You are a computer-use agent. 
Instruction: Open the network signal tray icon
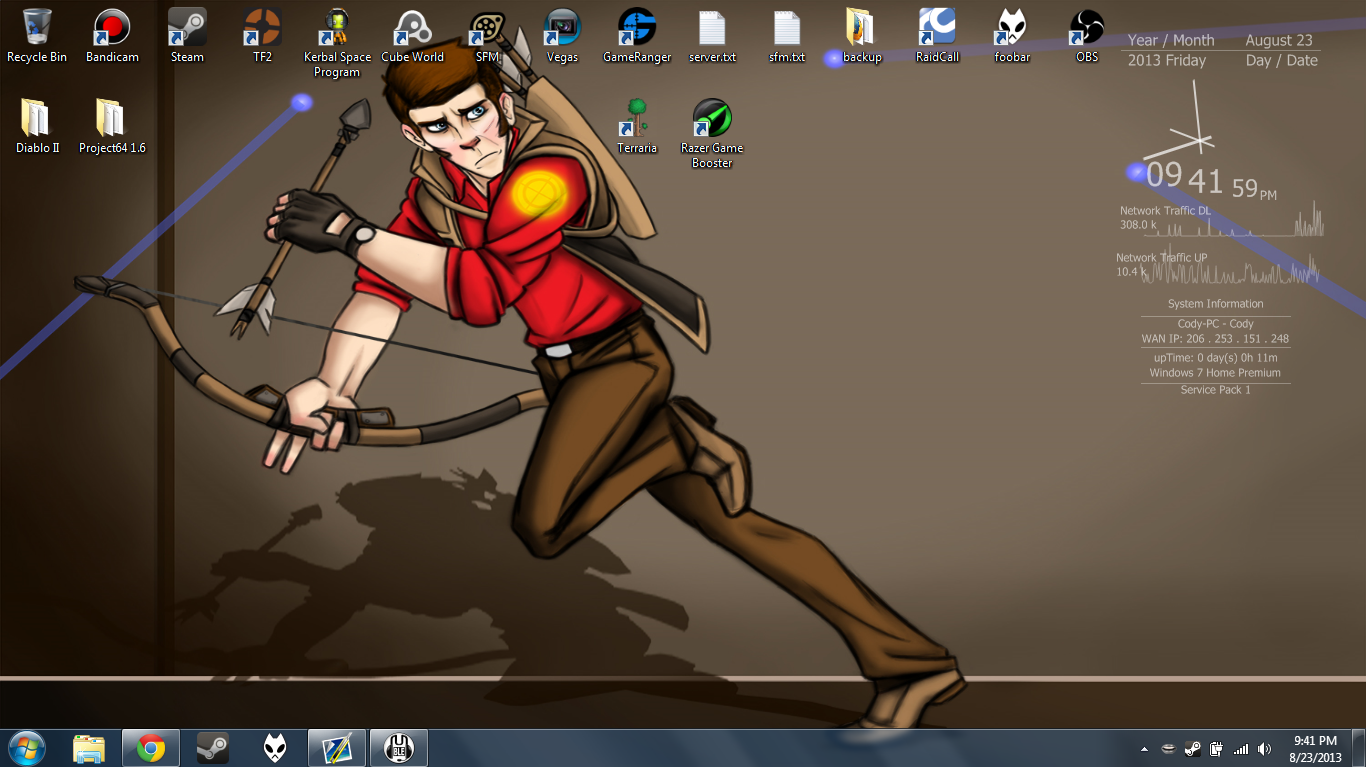tap(1241, 749)
